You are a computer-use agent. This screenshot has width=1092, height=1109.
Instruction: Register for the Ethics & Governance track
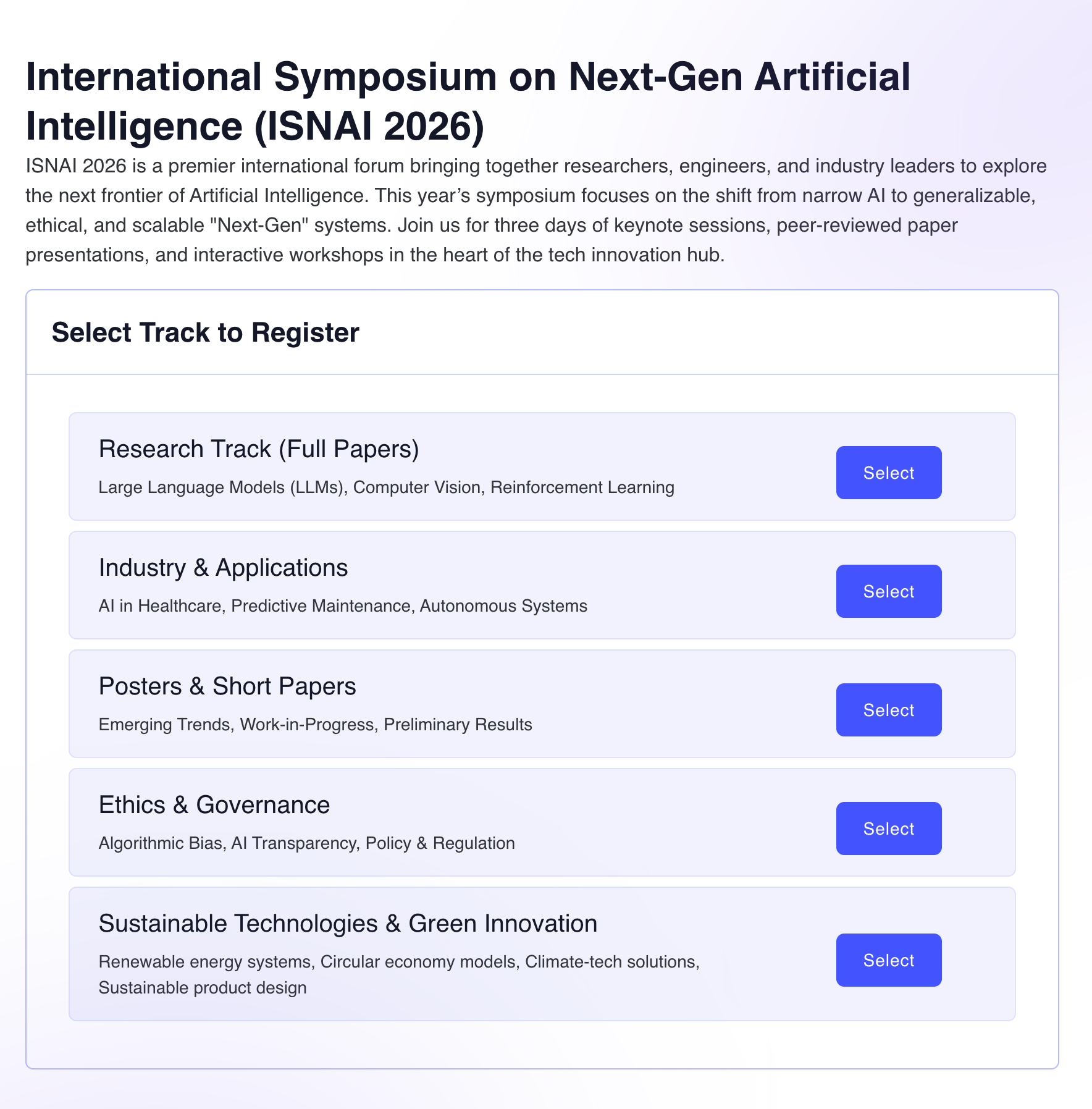888,829
